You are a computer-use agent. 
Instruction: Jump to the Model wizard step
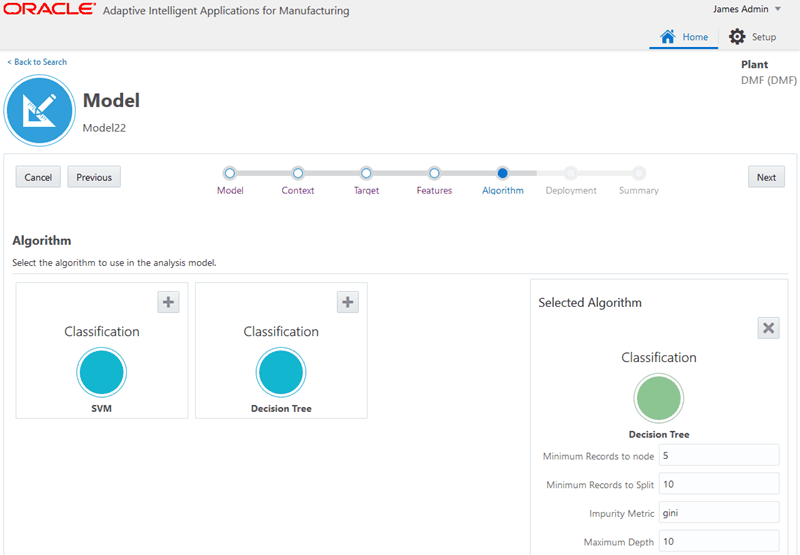230,173
